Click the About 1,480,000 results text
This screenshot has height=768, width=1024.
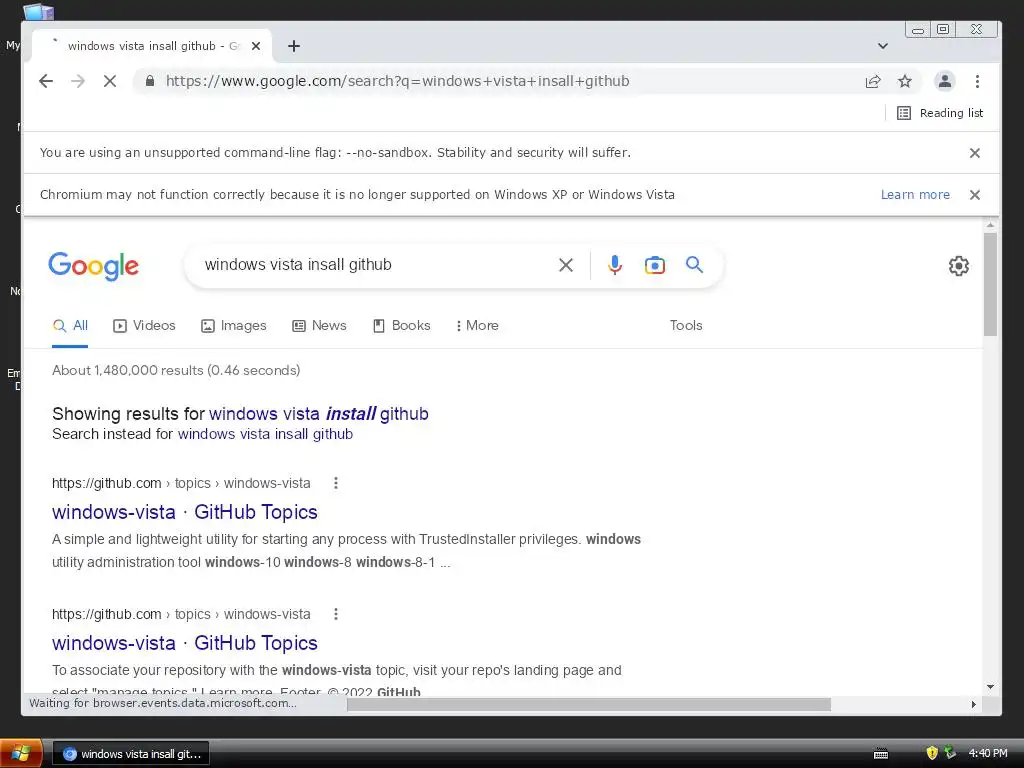tap(176, 370)
